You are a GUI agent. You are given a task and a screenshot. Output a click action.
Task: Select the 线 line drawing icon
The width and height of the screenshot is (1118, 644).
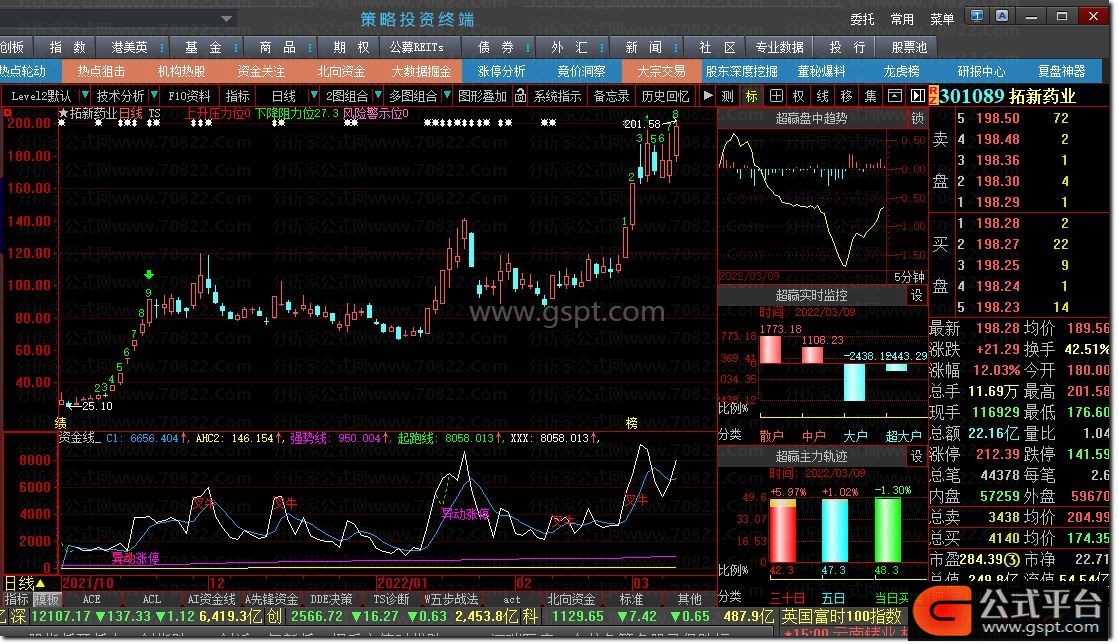point(823,96)
